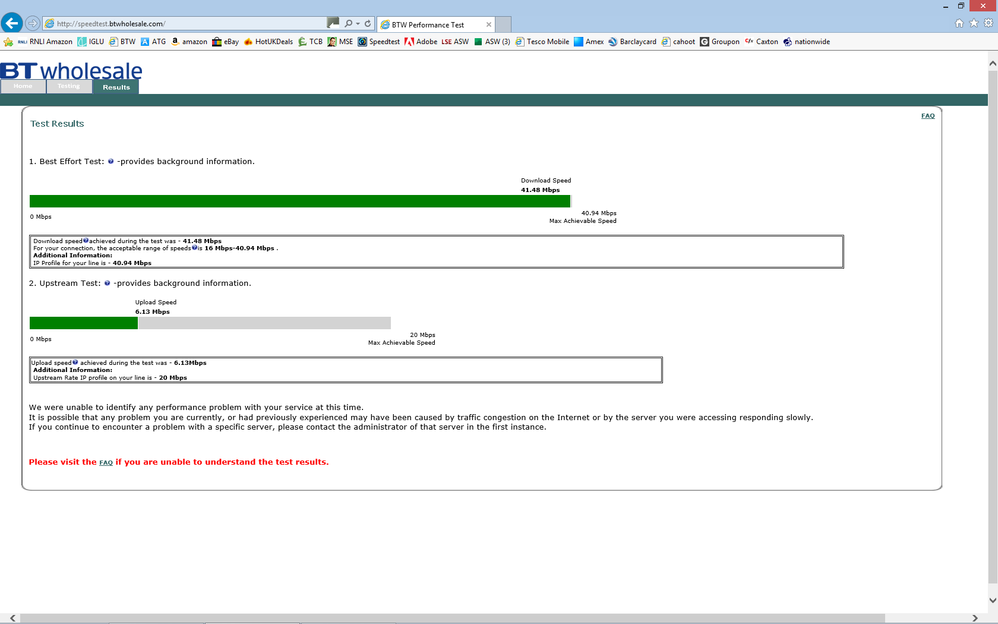This screenshot has width=998, height=624.
Task: Click info icon beside Upstream Test
Action: click(107, 283)
